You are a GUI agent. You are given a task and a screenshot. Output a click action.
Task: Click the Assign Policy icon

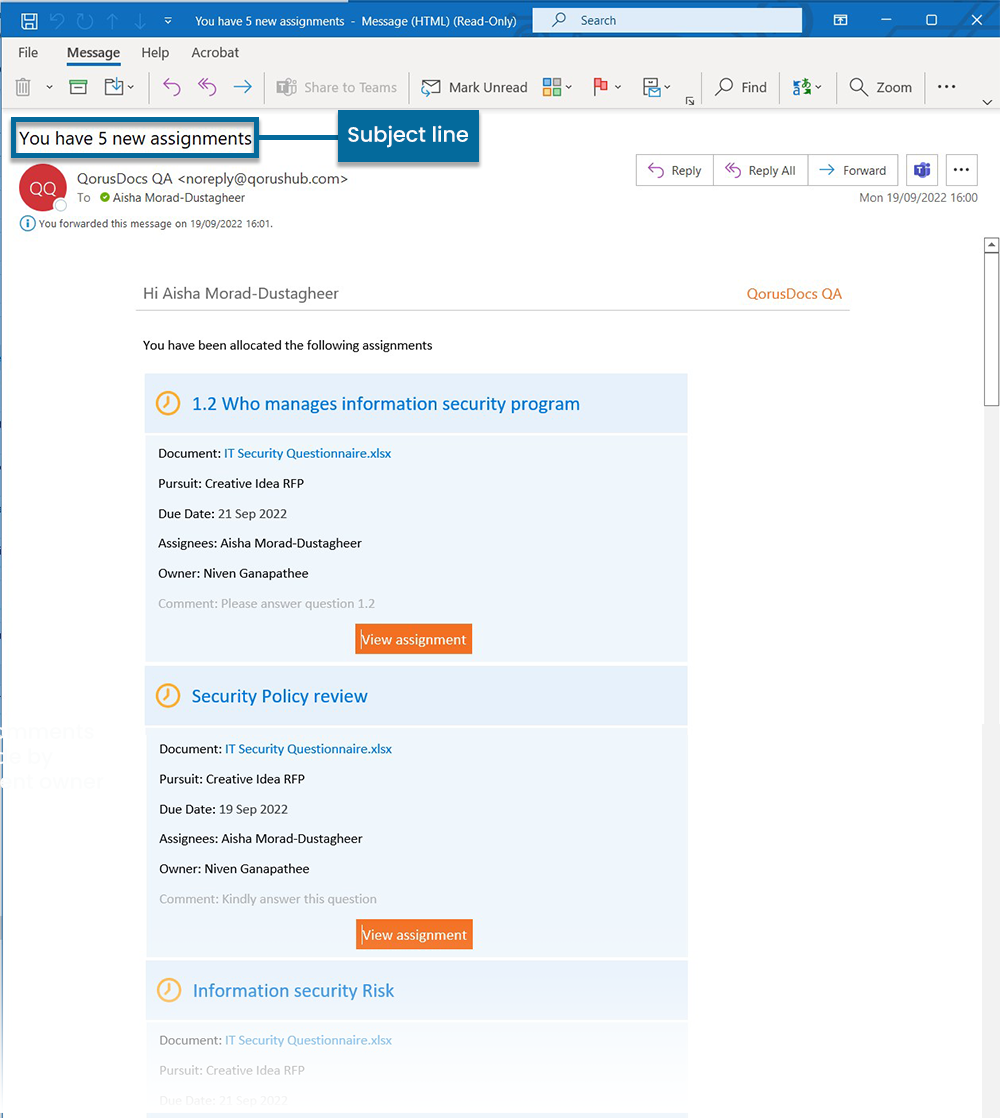click(651, 87)
